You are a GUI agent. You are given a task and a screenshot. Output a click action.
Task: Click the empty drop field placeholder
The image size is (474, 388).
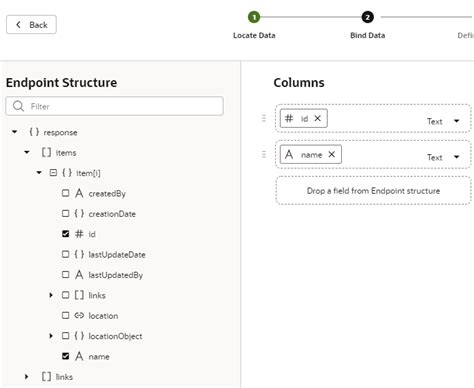(373, 191)
